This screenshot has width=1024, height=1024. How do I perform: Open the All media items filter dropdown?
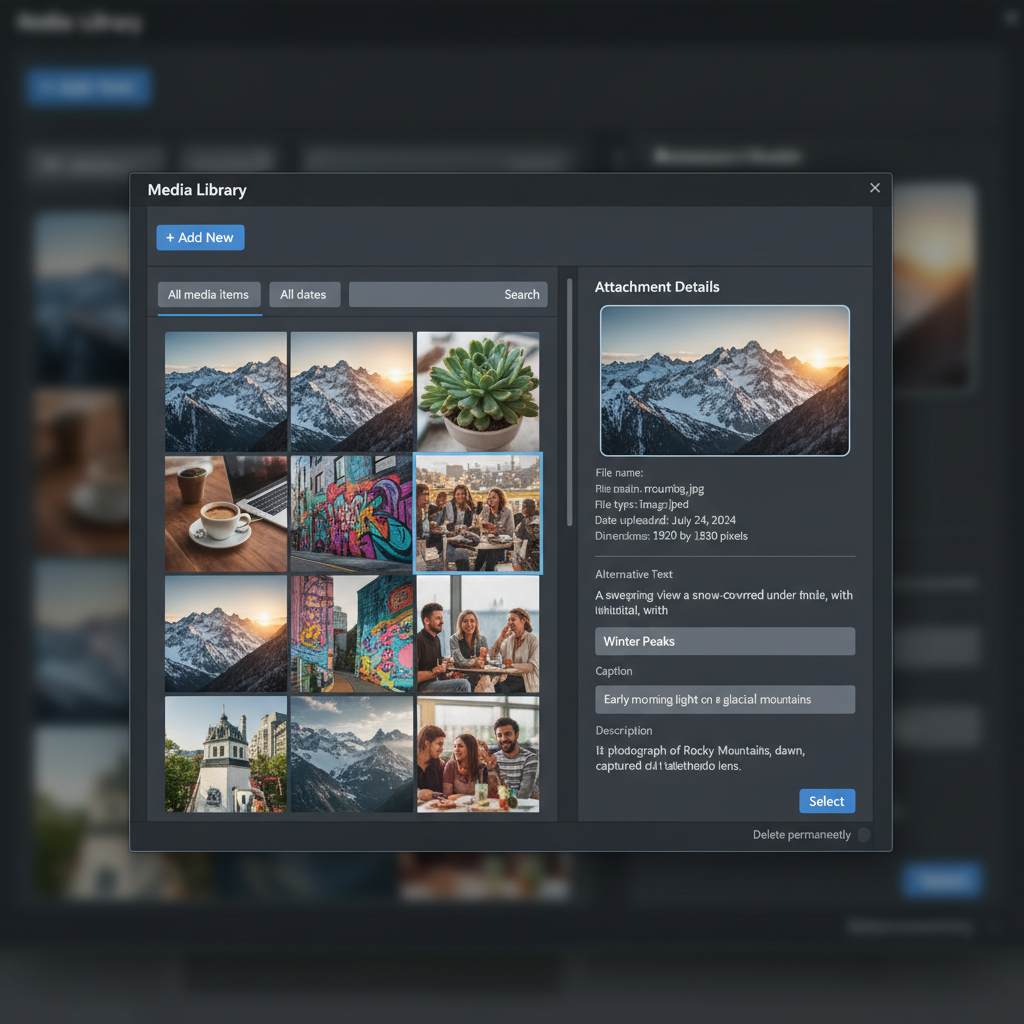click(x=208, y=294)
